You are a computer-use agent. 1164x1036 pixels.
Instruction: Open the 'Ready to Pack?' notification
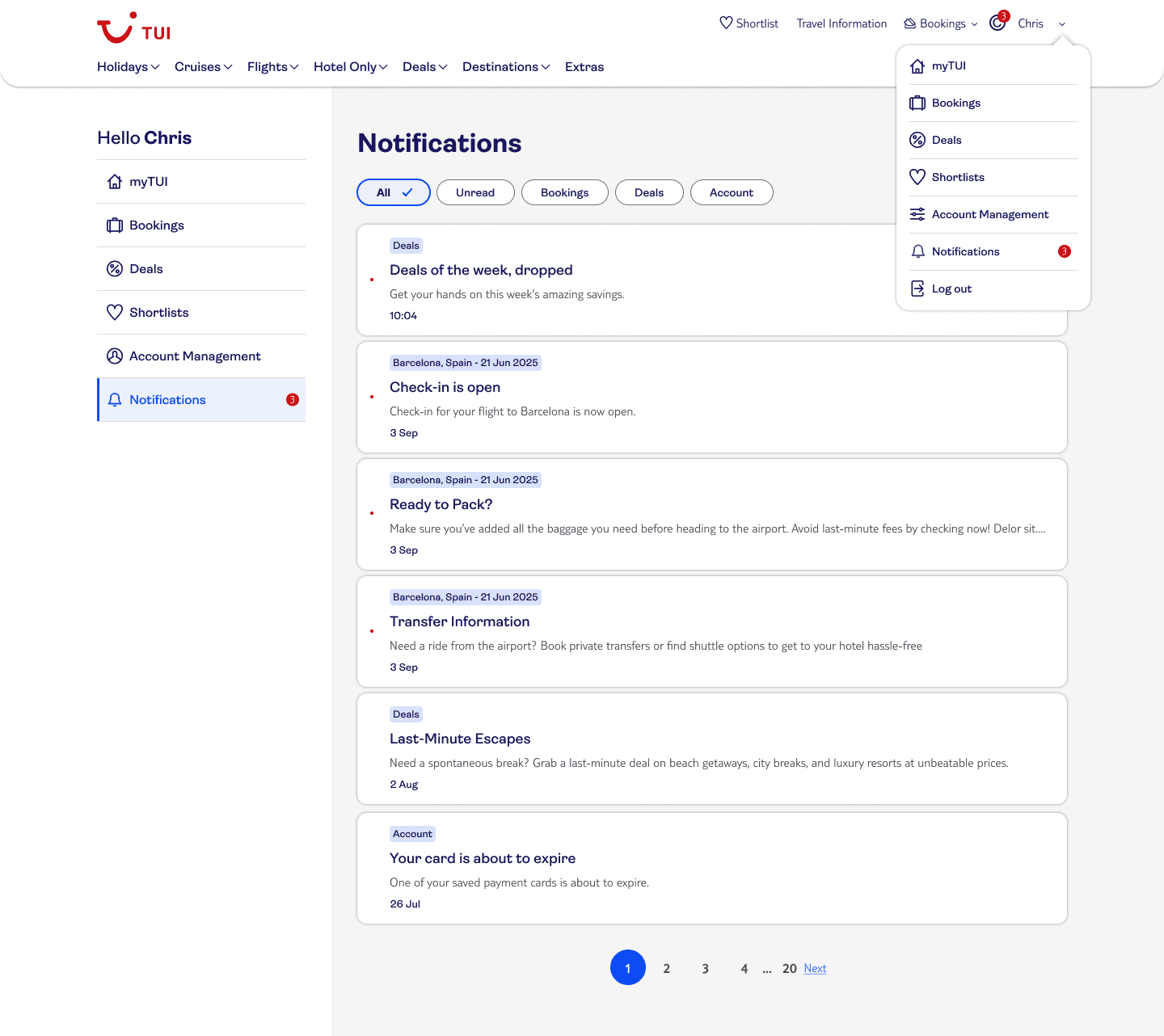[x=712, y=514]
